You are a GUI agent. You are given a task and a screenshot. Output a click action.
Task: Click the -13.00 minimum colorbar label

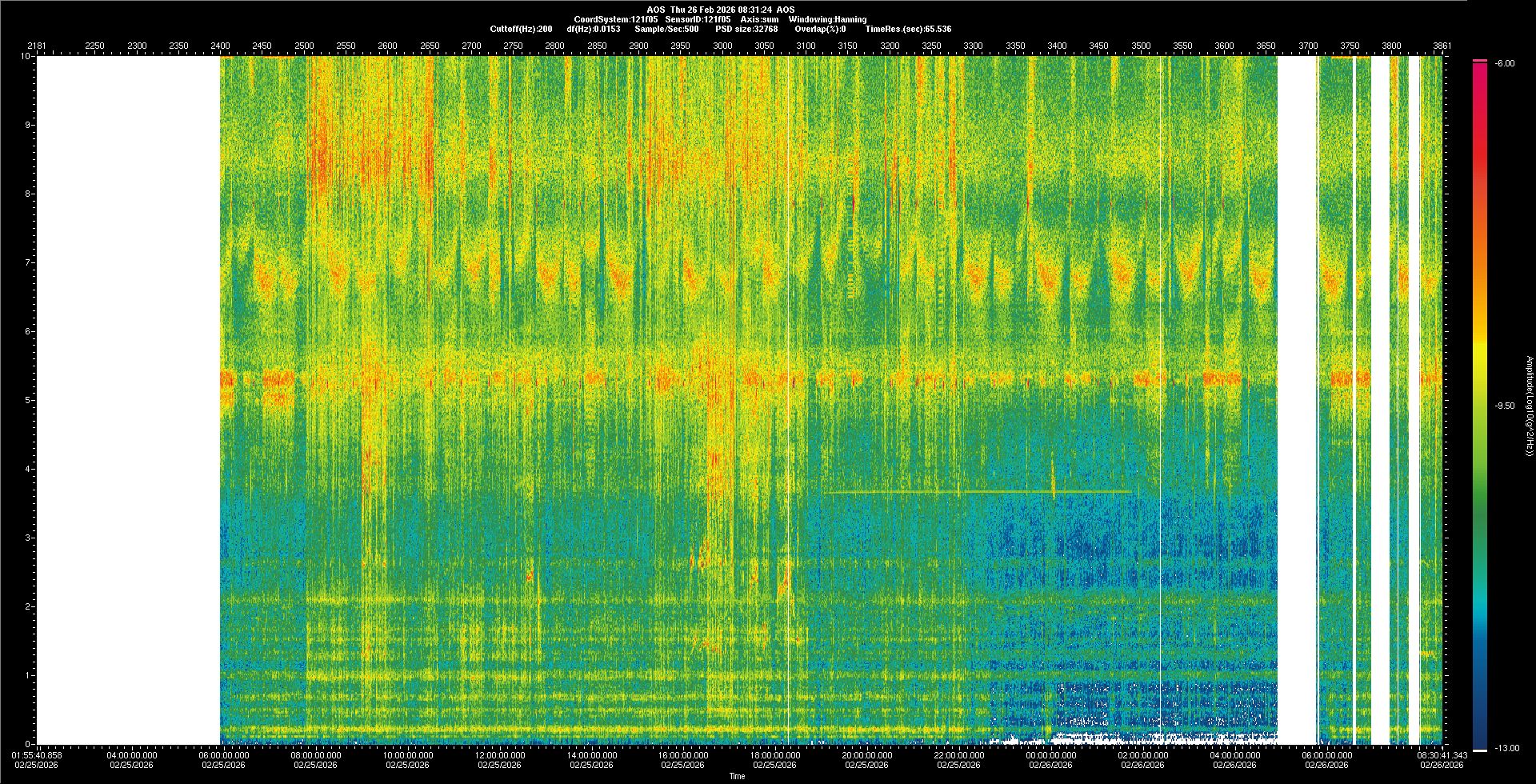[x=1506, y=748]
